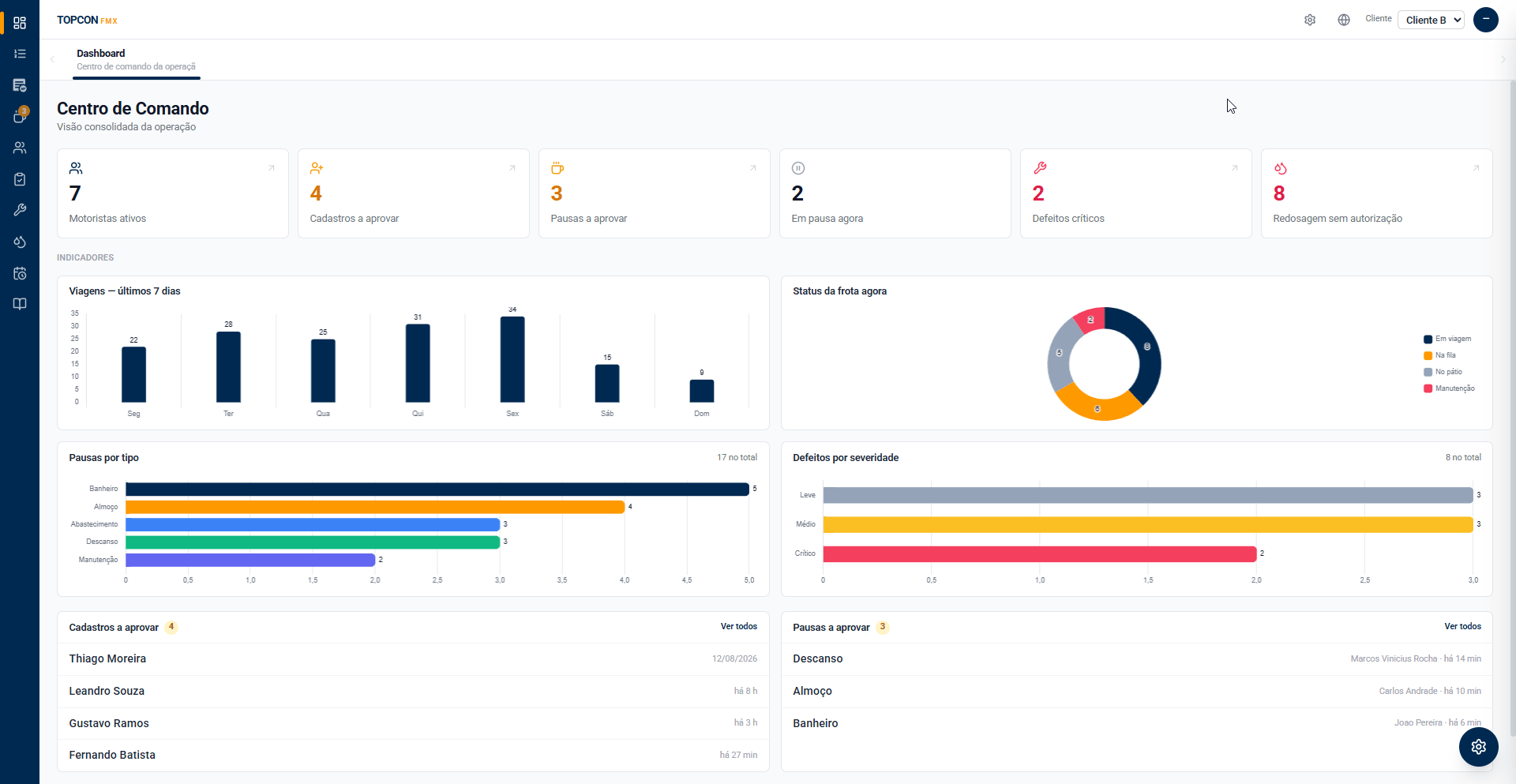Open the Banheiro pause request row
Image resolution: width=1516 pixels, height=784 pixels.
(x=1137, y=724)
